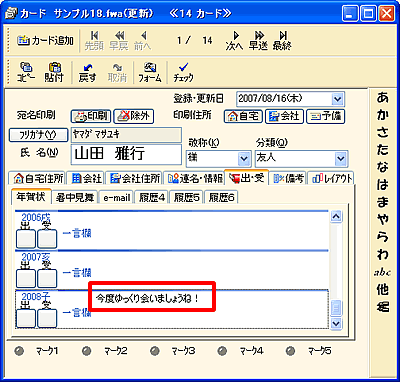Screen dimensions: 400x382
Task: Go to the previous card with 前へ
Action: (143, 41)
